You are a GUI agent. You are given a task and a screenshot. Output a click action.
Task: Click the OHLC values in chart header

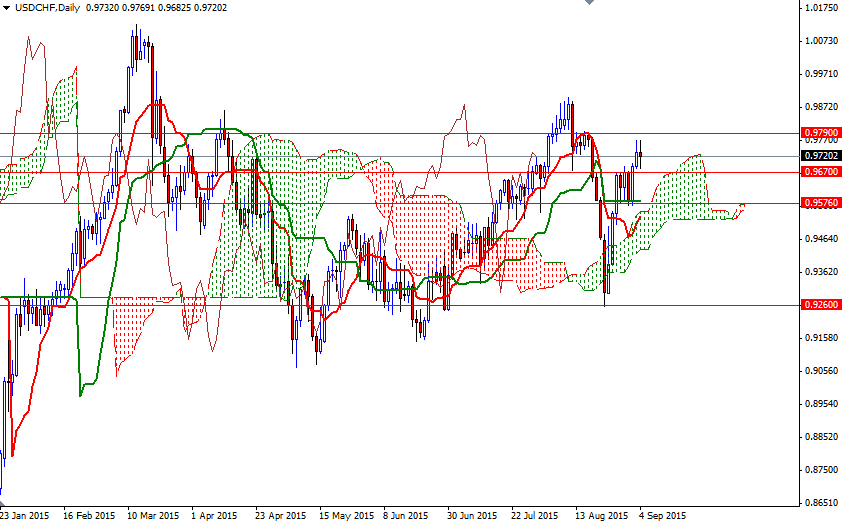click(156, 8)
